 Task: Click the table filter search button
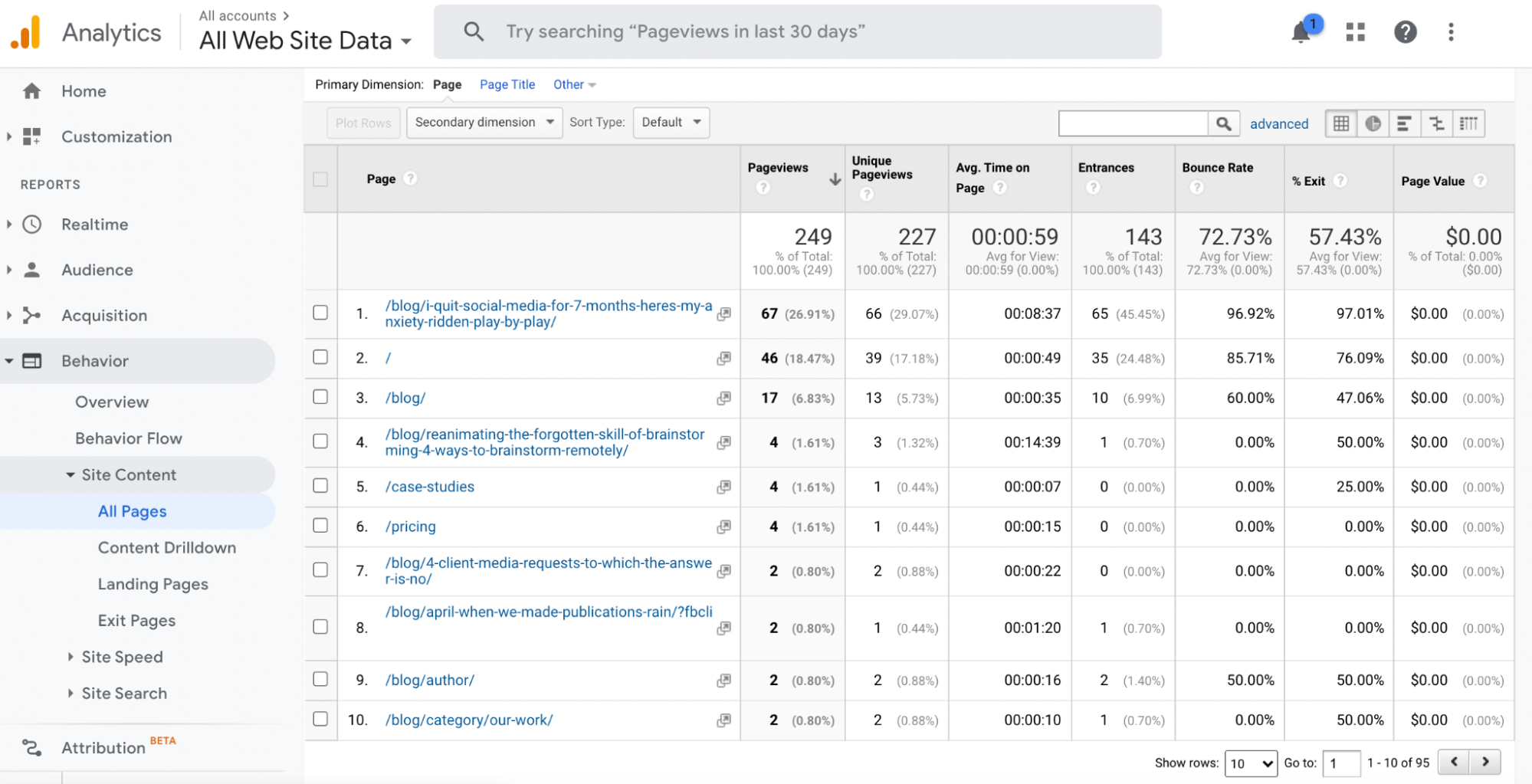point(1223,123)
